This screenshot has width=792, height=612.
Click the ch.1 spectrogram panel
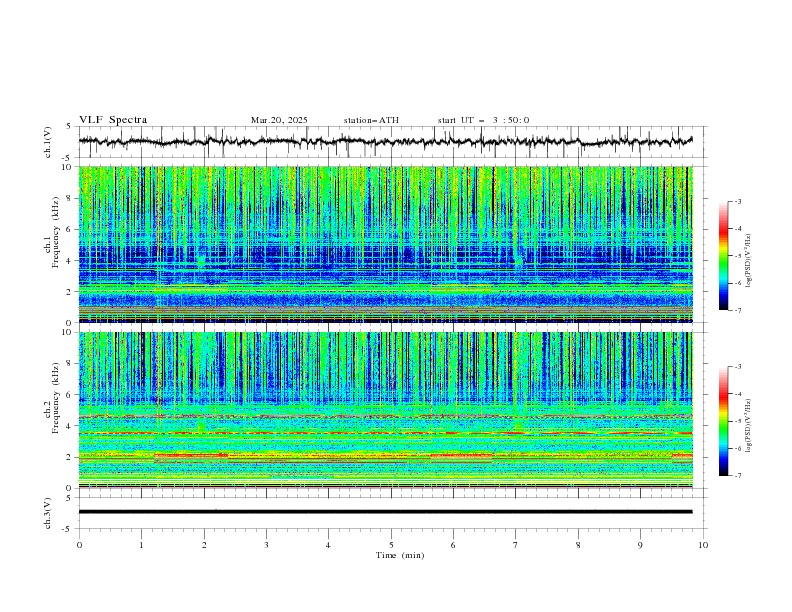click(x=385, y=244)
